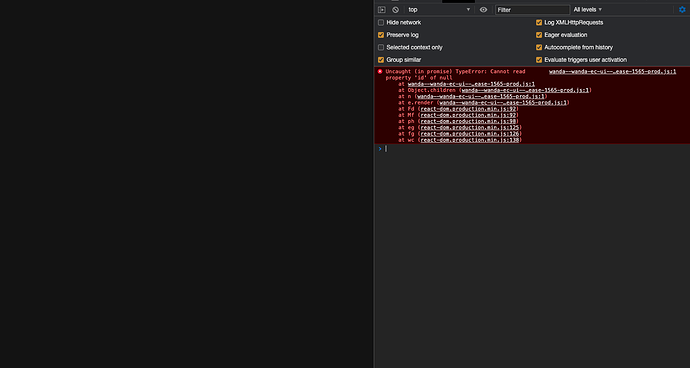
Task: Follow the e.render stack frame source link
Action: click(503, 103)
